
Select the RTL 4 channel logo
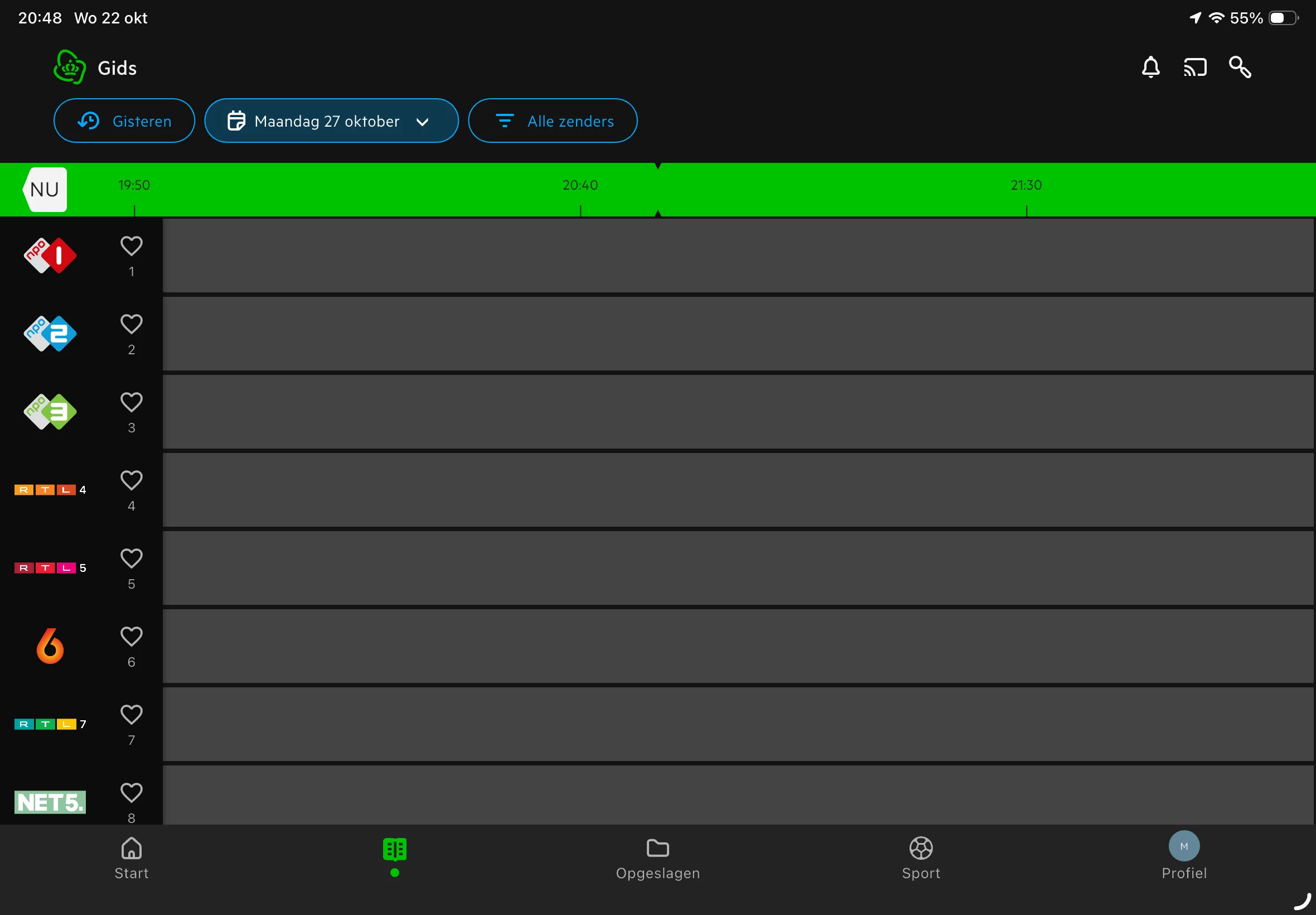50,490
